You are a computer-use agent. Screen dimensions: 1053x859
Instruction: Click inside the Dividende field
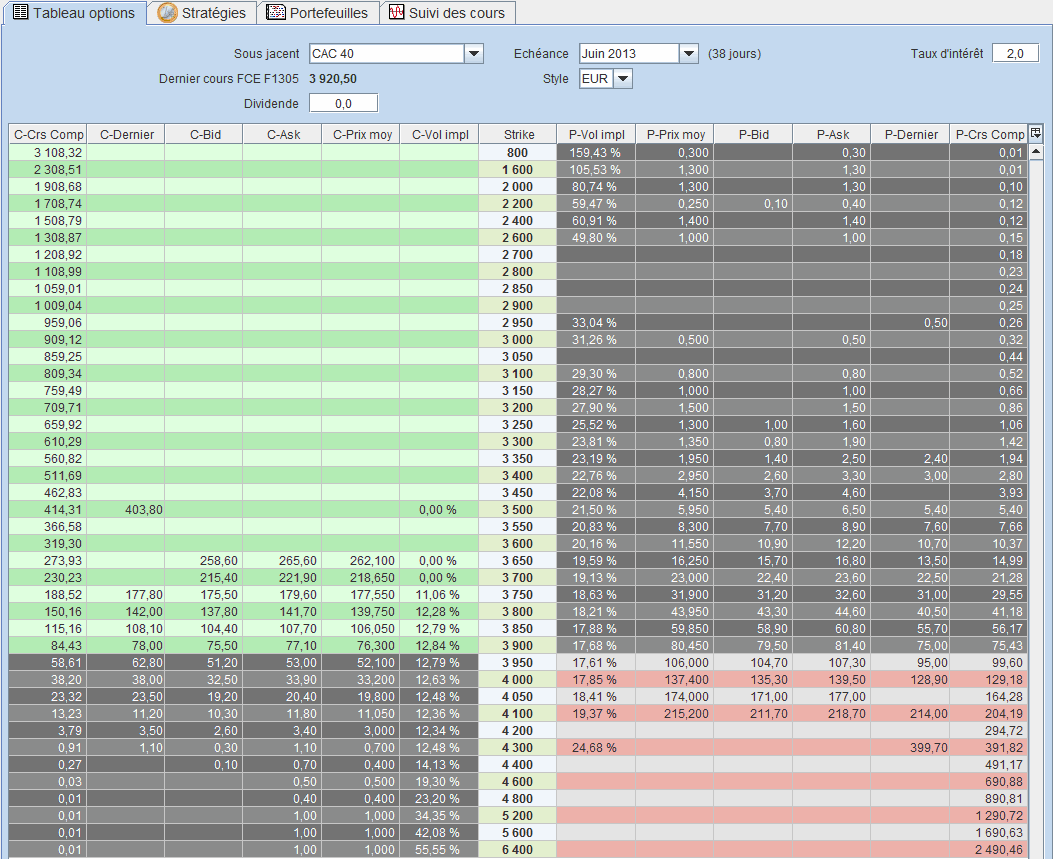[x=344, y=102]
